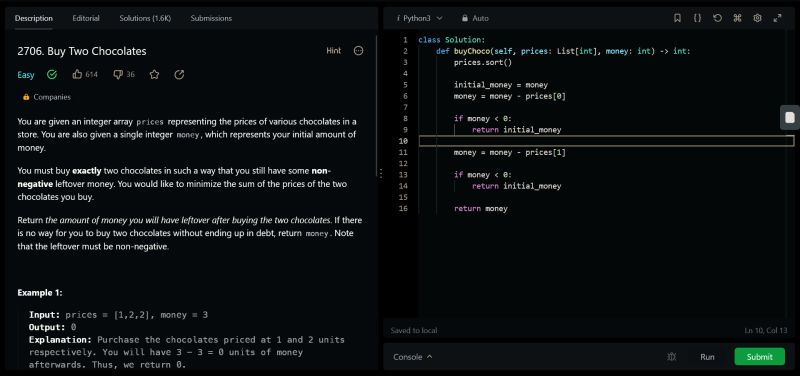The width and height of the screenshot is (800, 376).
Task: Click the curly braces format code icon
Action: pos(697,18)
